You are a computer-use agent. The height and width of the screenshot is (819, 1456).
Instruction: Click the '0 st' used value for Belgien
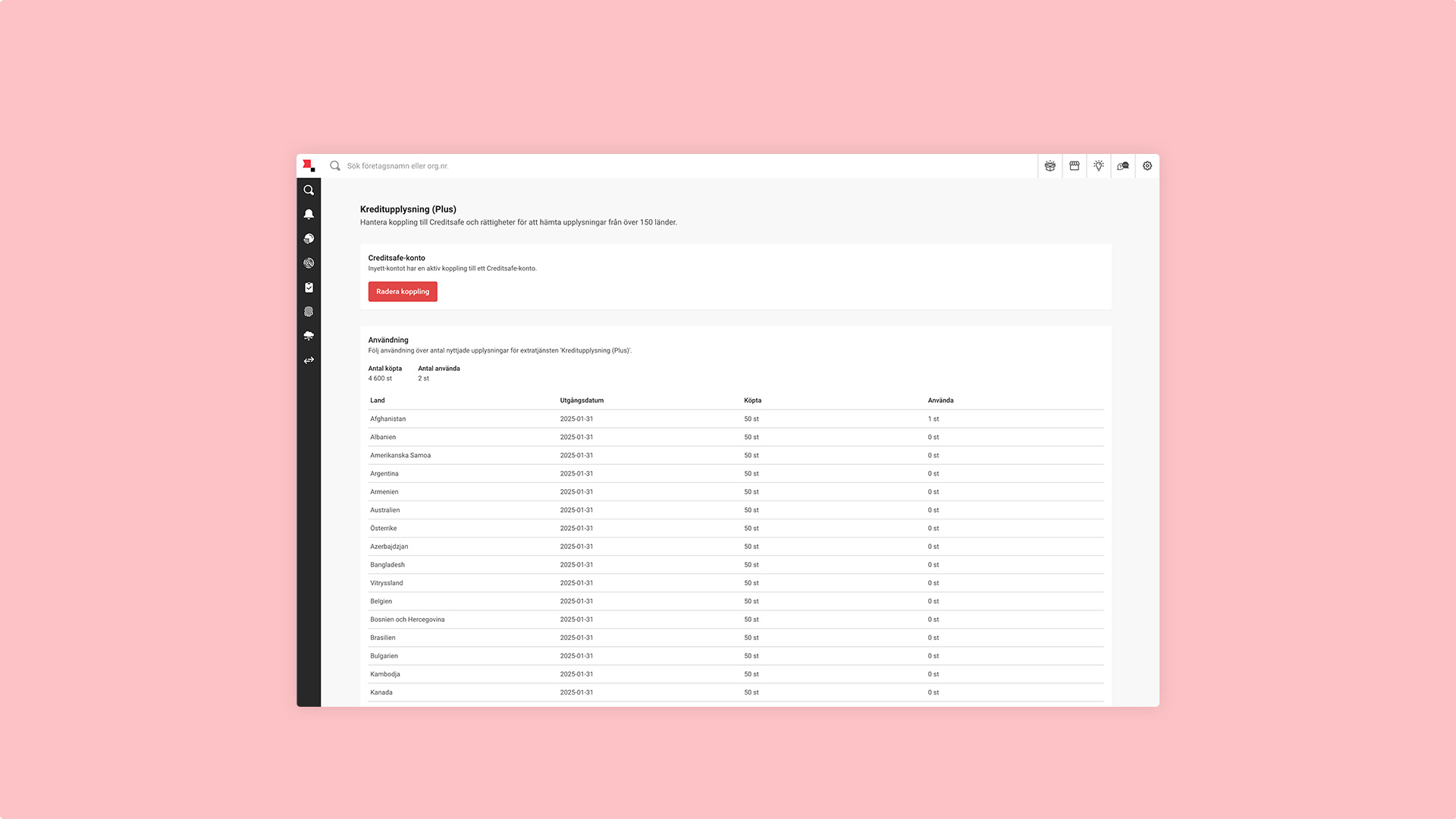(x=934, y=601)
